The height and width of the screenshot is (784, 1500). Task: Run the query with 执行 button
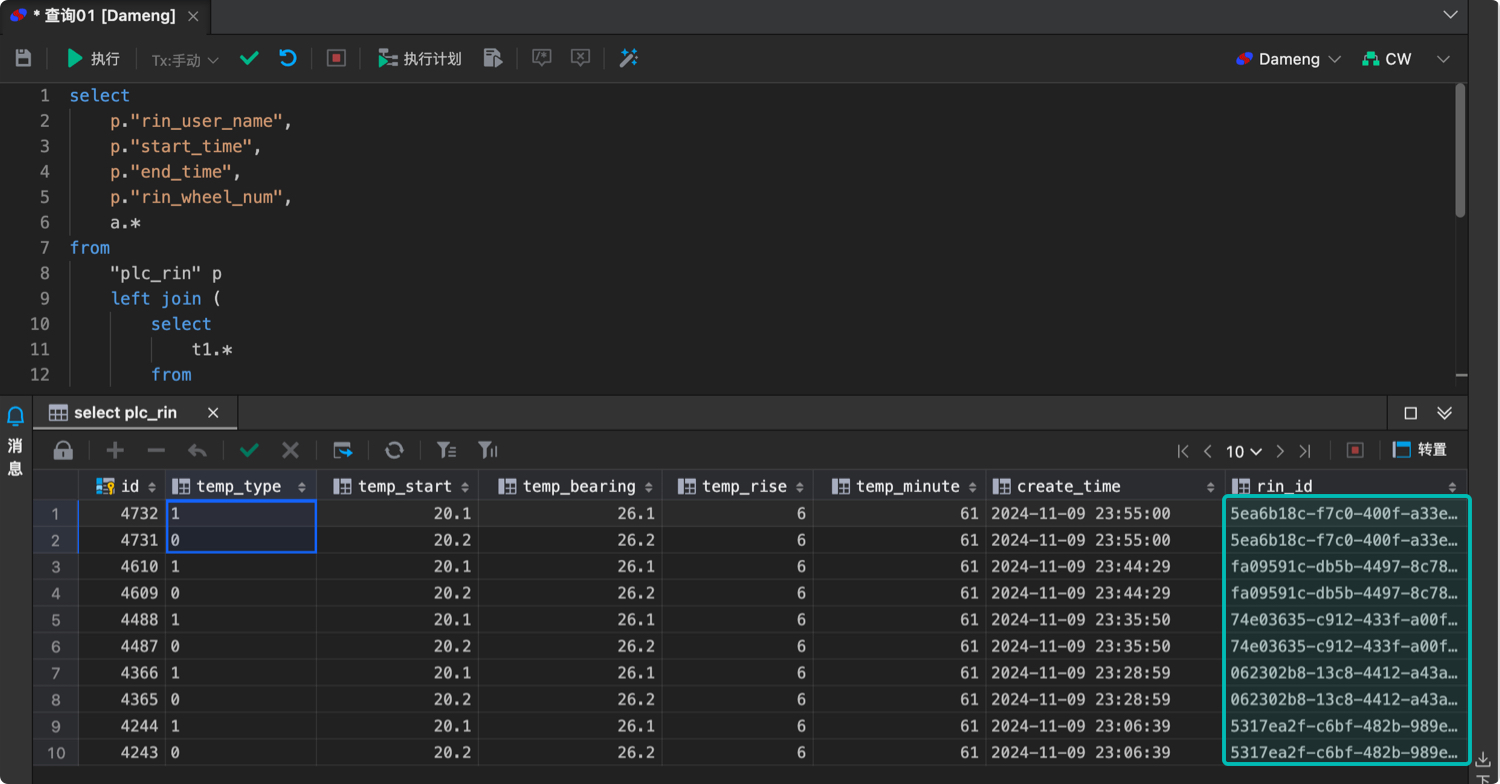[x=93, y=59]
